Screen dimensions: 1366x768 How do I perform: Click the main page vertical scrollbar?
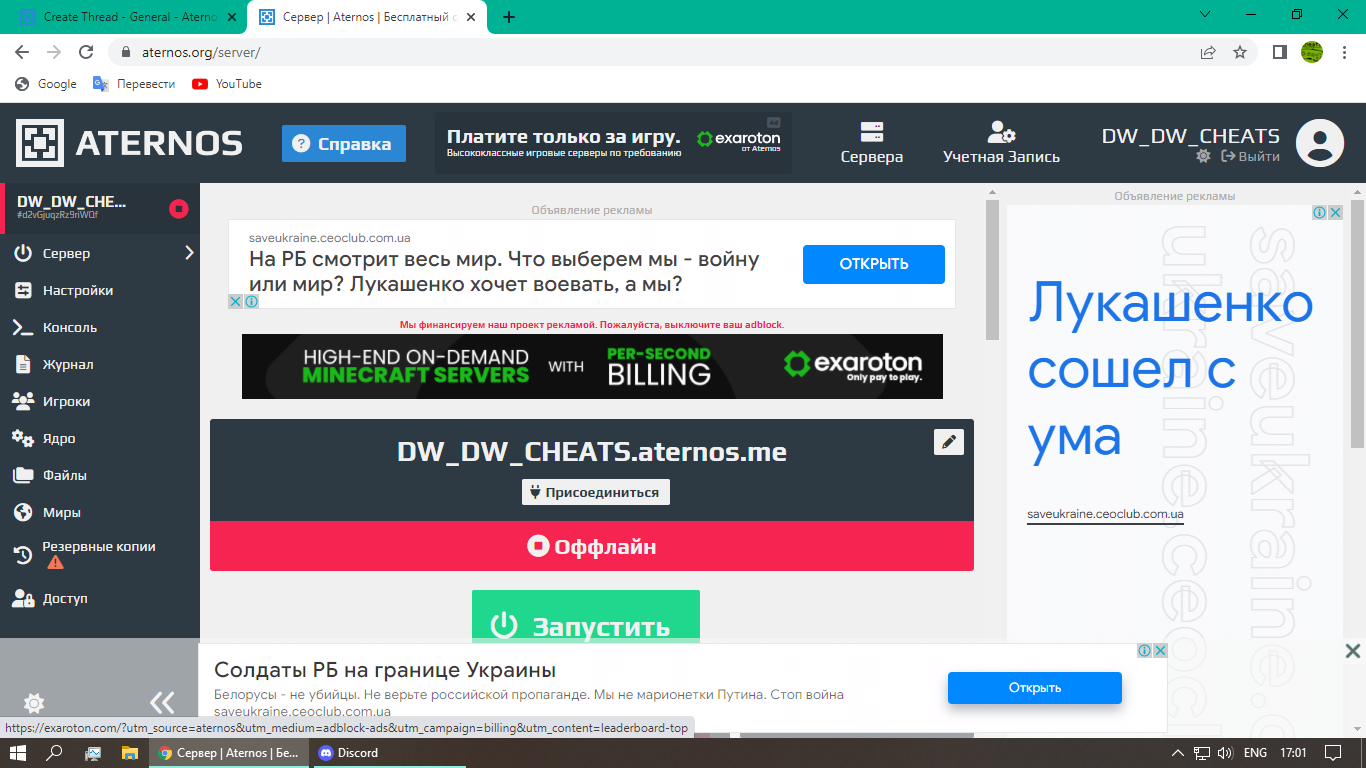(x=992, y=270)
